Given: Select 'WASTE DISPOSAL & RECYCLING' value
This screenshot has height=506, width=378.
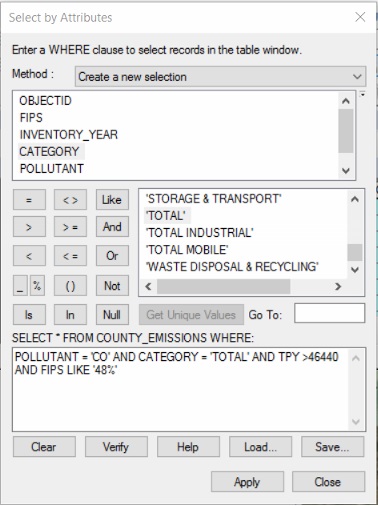Looking at the screenshot, I should pyautogui.click(x=232, y=267).
